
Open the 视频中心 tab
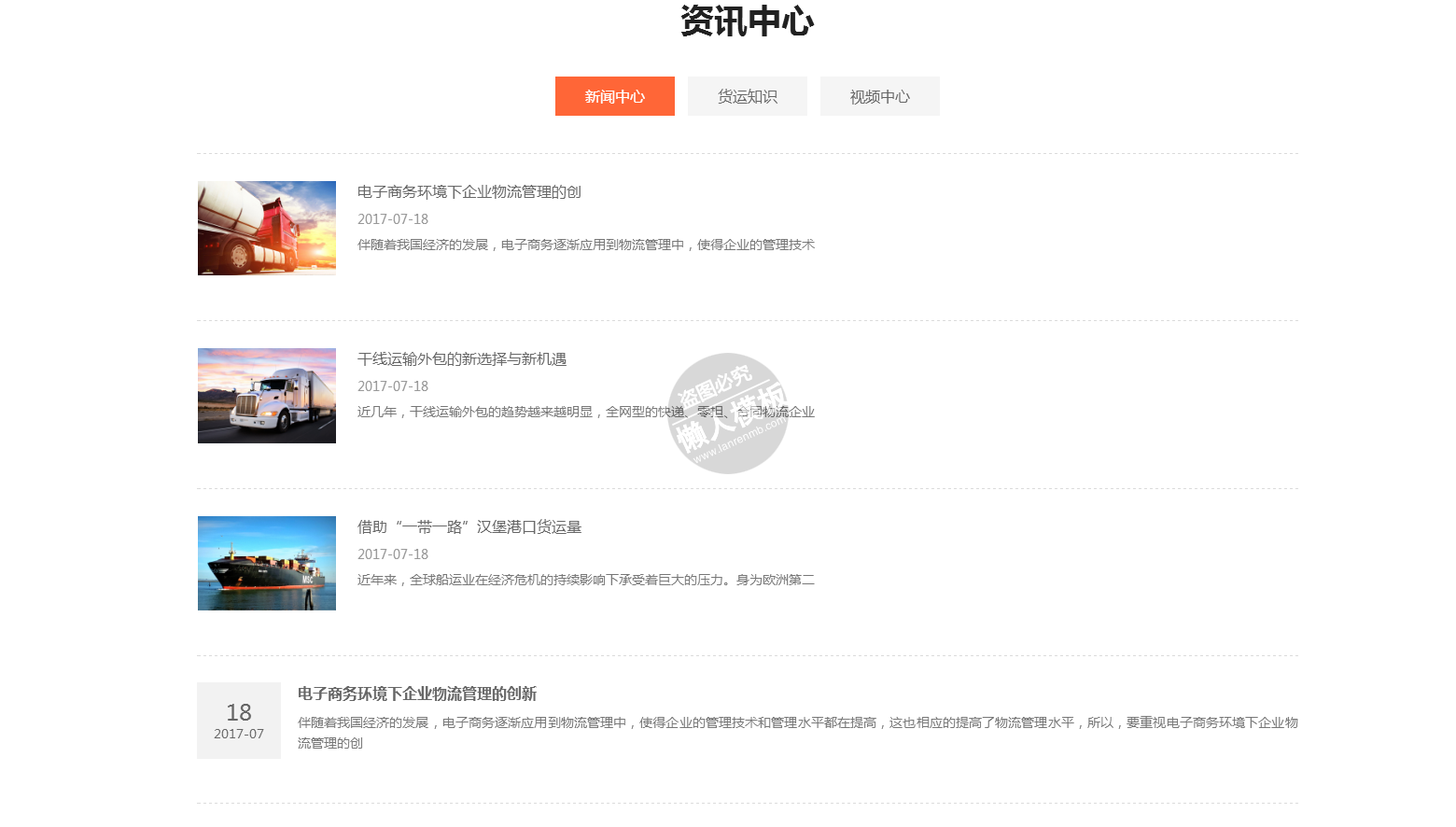click(x=879, y=96)
